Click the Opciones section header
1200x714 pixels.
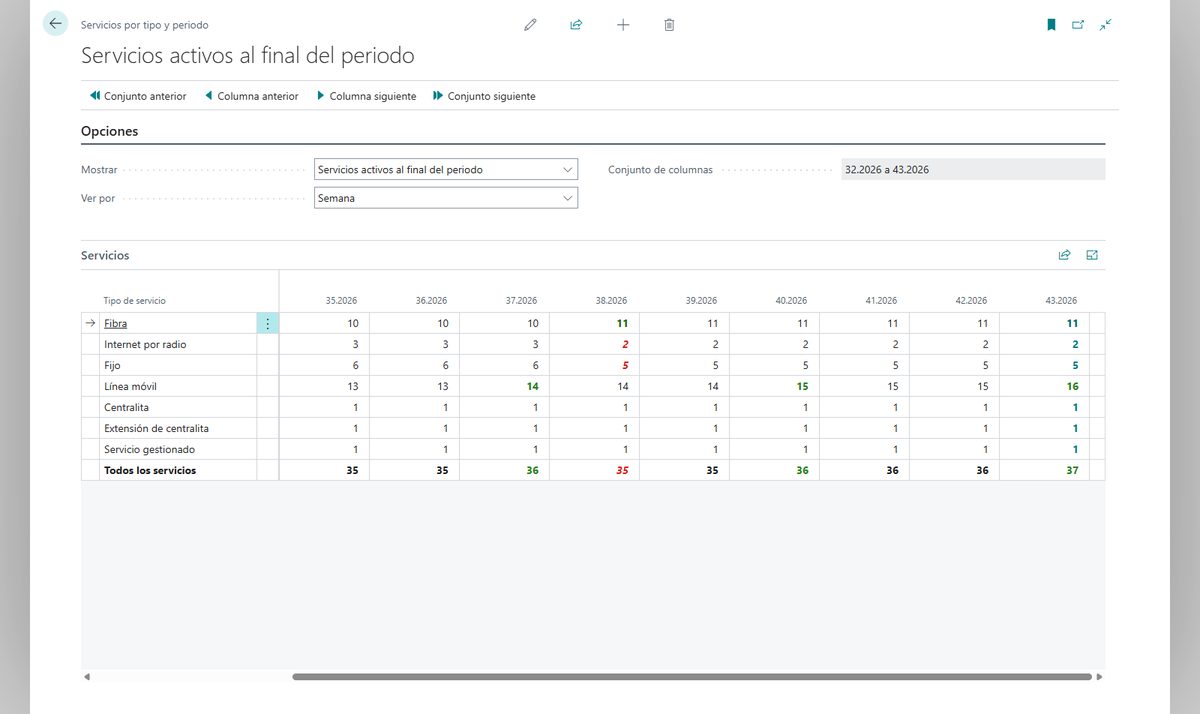click(110, 131)
